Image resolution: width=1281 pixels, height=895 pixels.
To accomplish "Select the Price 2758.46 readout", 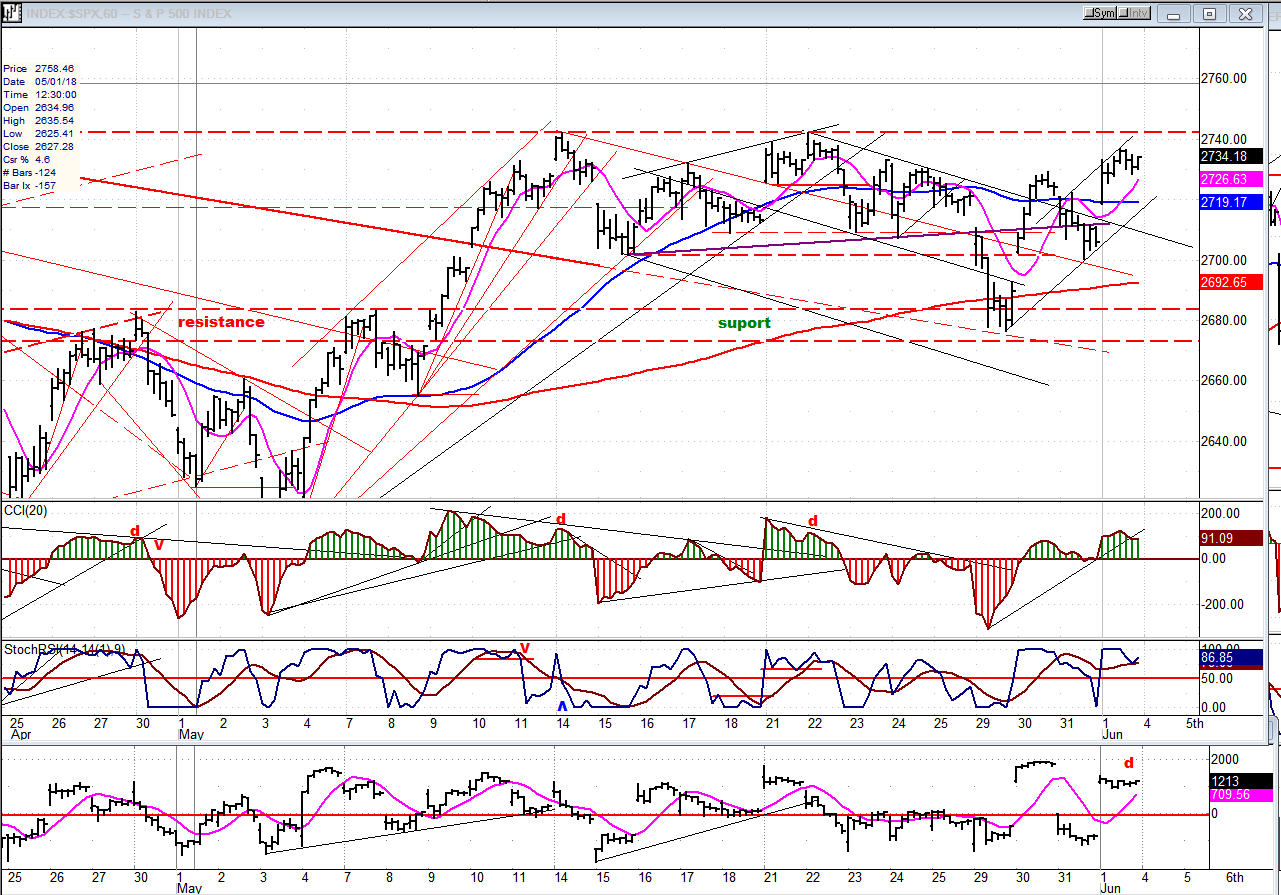I will pyautogui.click(x=39, y=69).
